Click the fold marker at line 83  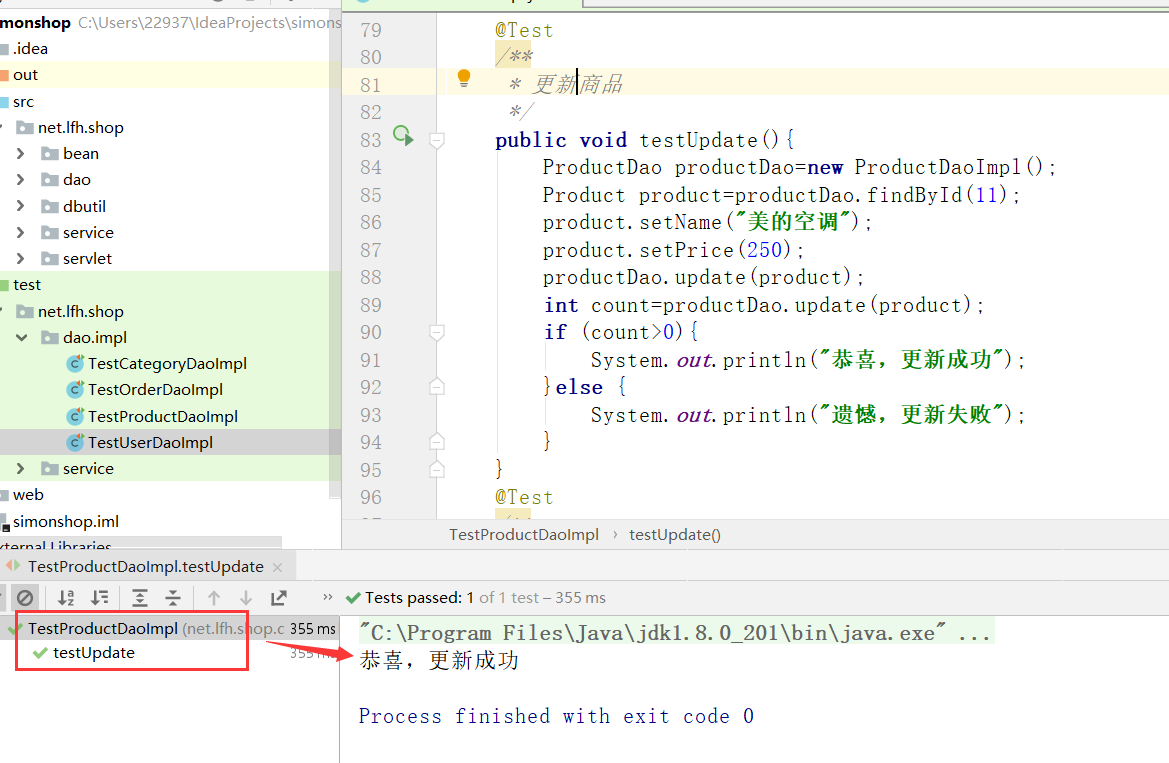[437, 140]
